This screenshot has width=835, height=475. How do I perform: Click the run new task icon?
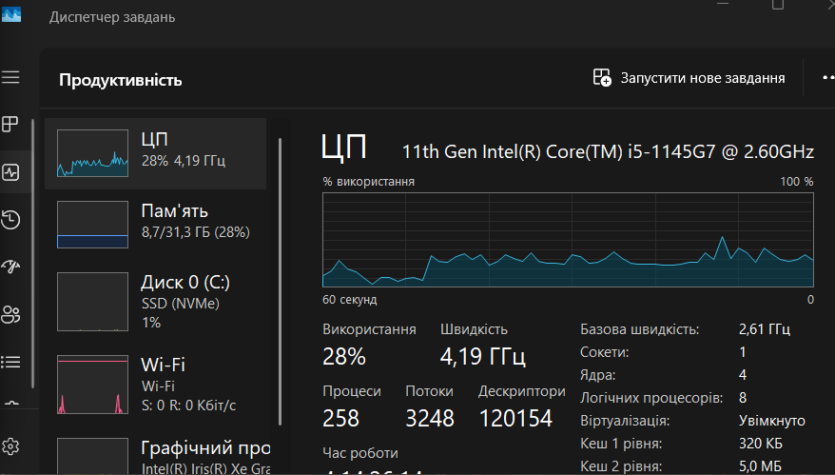click(x=602, y=78)
